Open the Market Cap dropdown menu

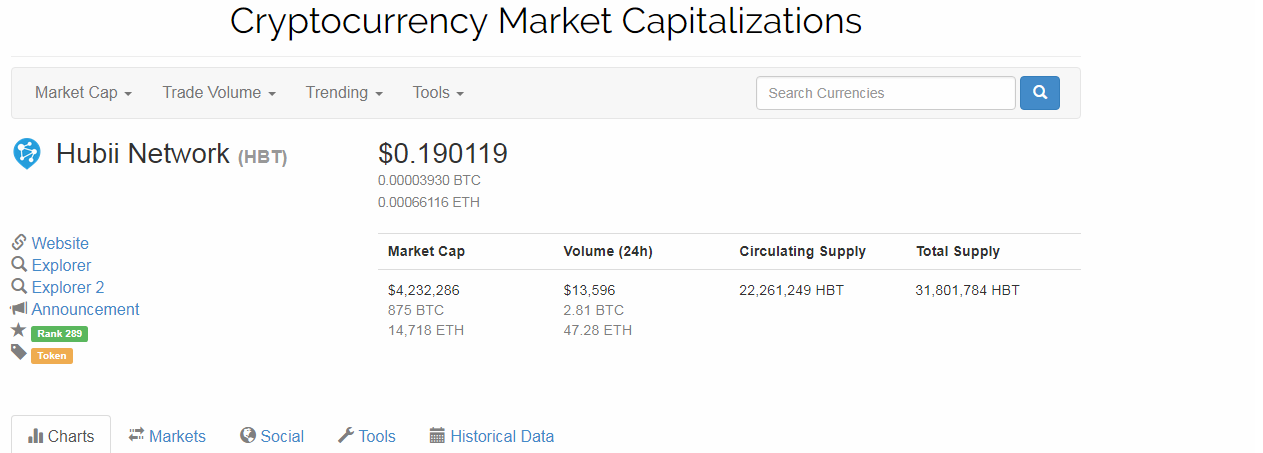[84, 93]
